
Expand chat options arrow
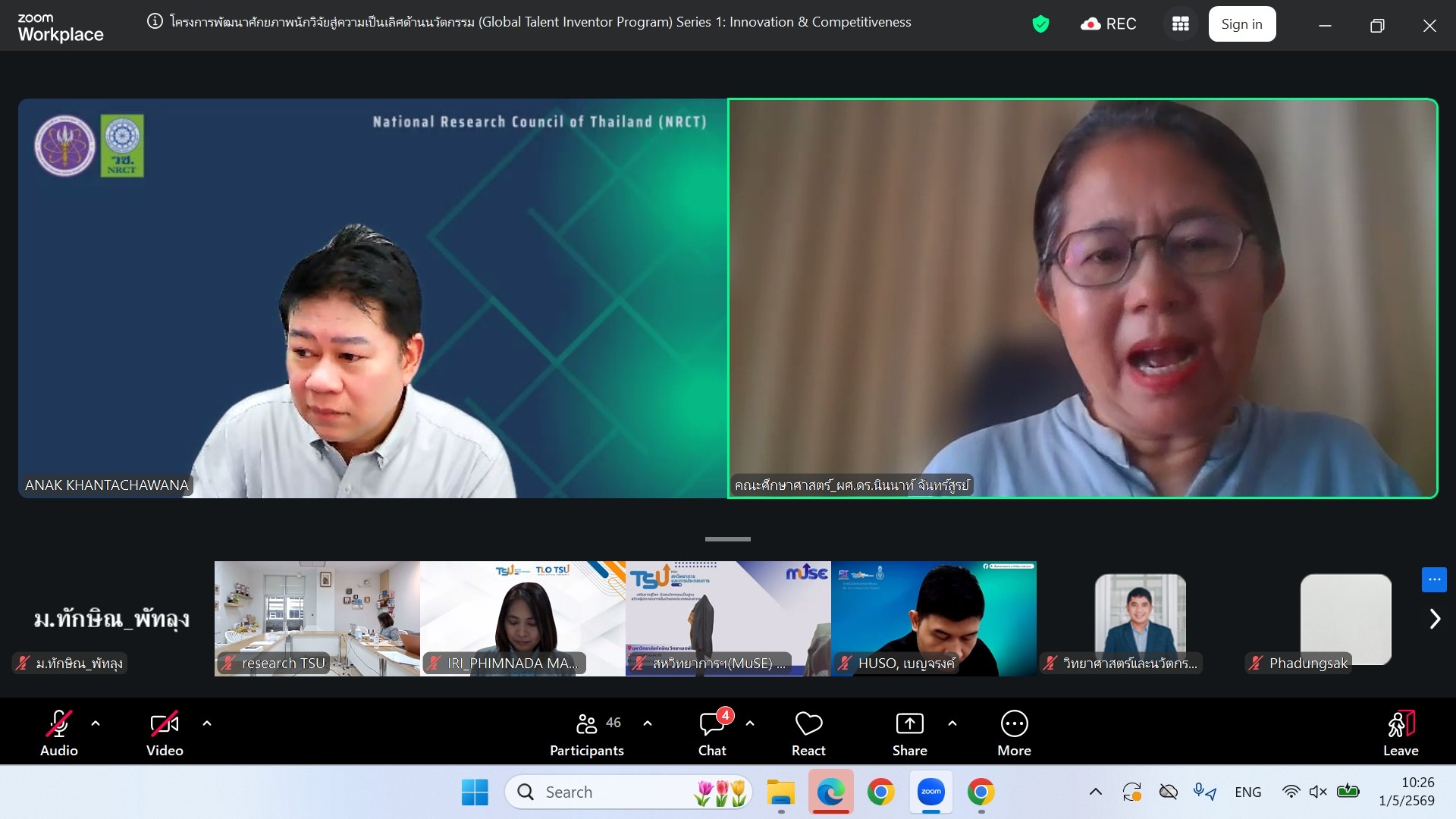click(750, 723)
